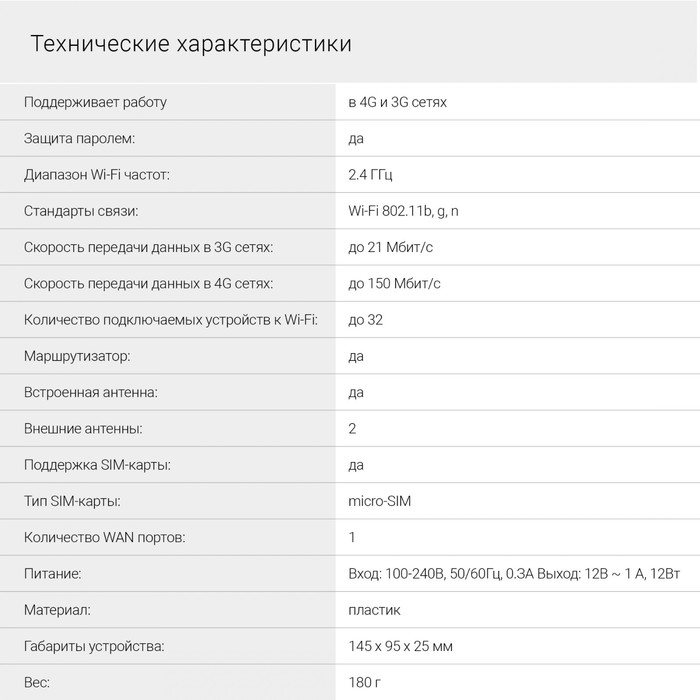Click the 'в 4G и 3G сетях' value
The width and height of the screenshot is (700, 700).
(397, 102)
